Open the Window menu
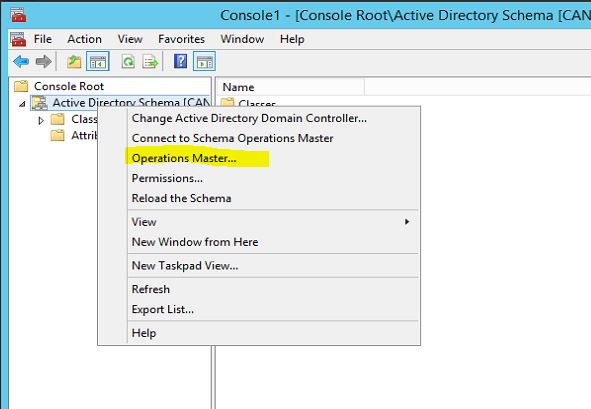The image size is (591, 409). (x=242, y=39)
